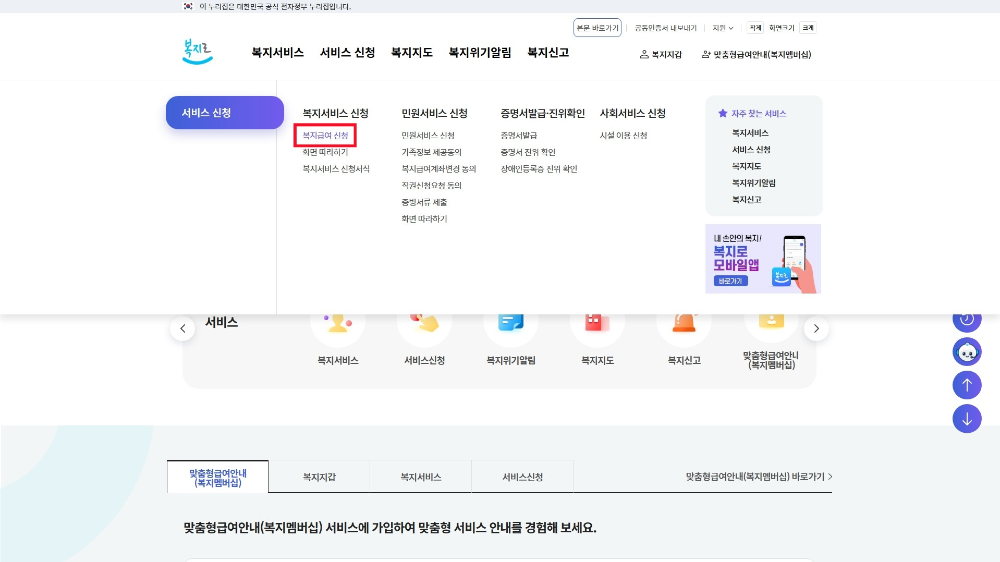Click 복지위기알림 in 자주 찾는 서비스 box

(754, 182)
